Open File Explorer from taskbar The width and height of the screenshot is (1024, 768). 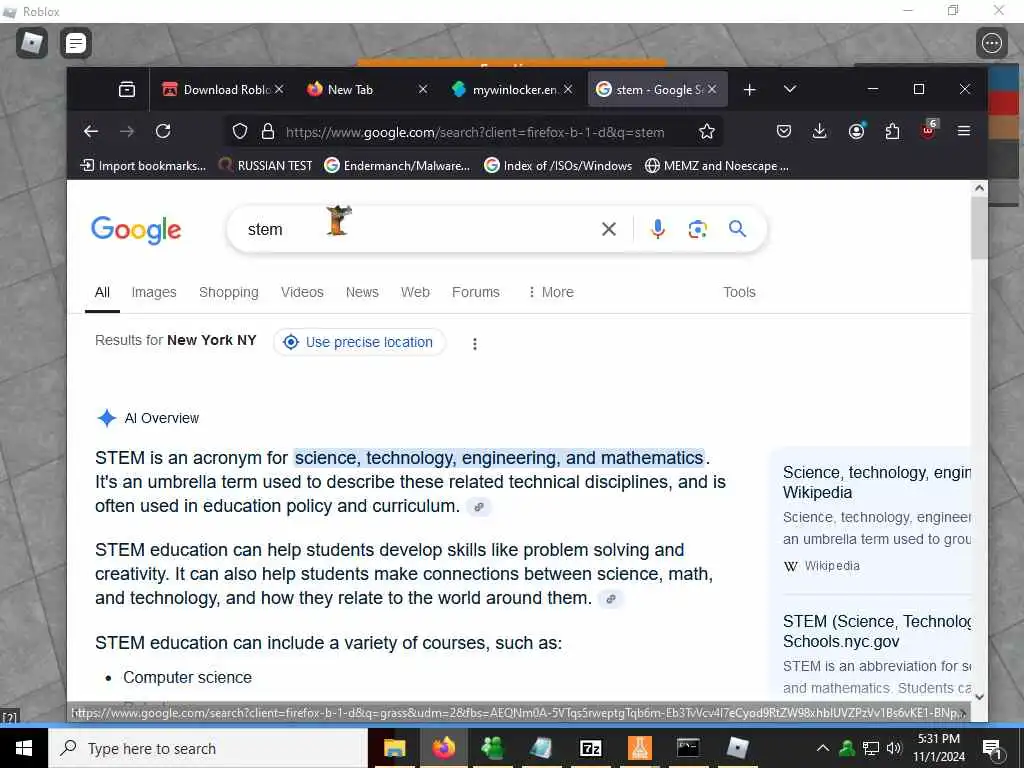394,748
